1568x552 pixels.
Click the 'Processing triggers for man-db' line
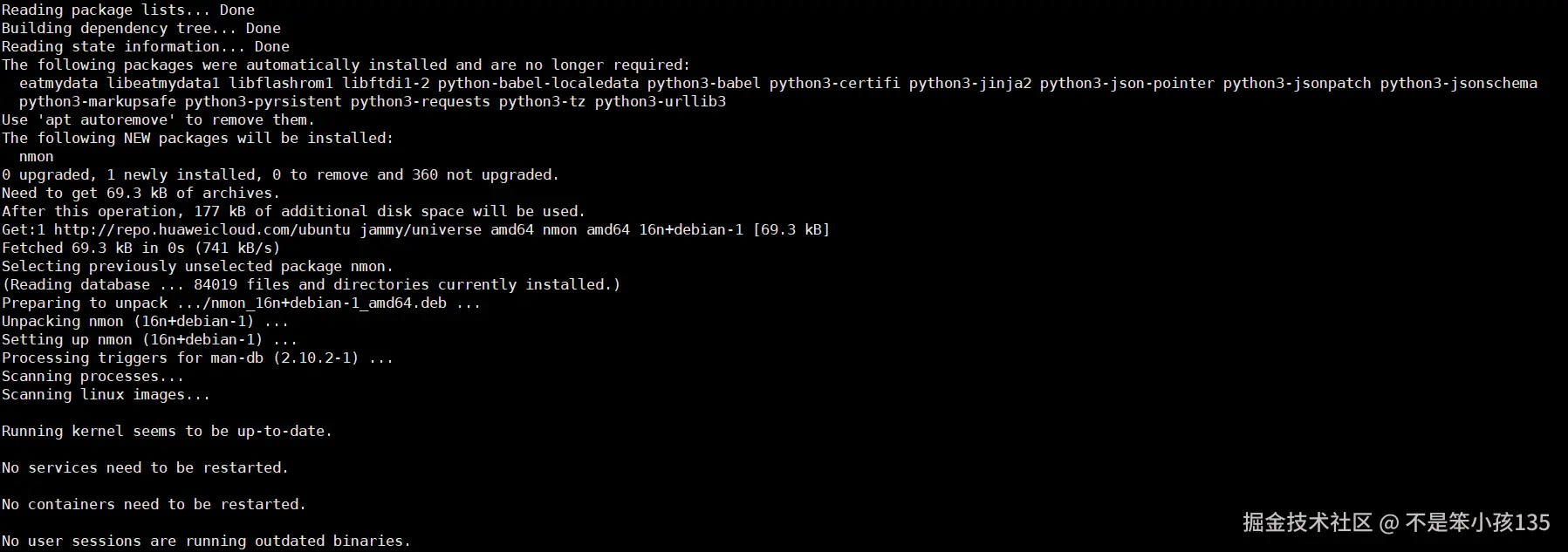[x=197, y=358]
